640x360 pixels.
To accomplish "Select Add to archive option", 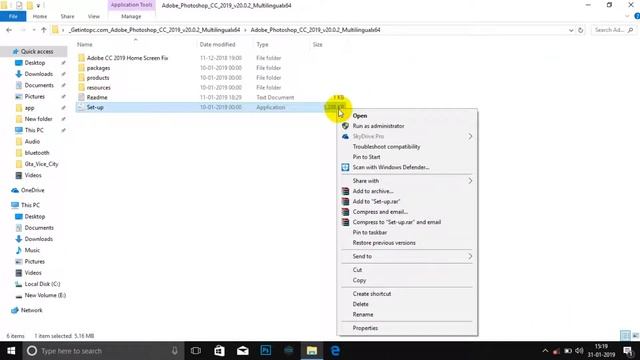I will pos(373,191).
